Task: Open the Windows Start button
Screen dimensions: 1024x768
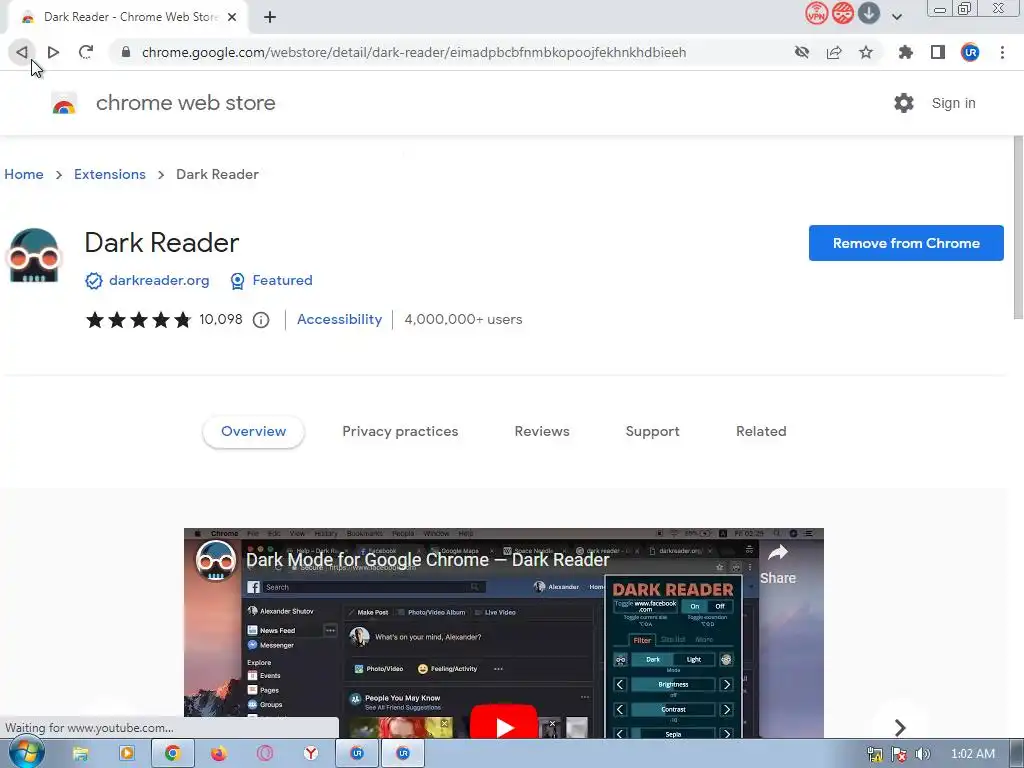Action: click(26, 753)
